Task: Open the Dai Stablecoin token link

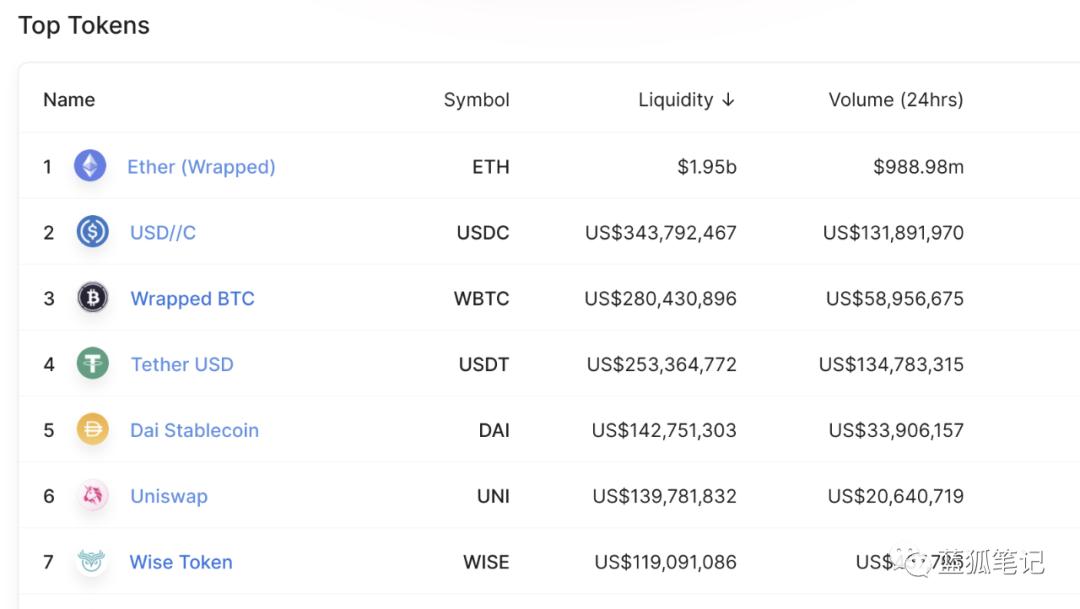Action: pos(194,431)
